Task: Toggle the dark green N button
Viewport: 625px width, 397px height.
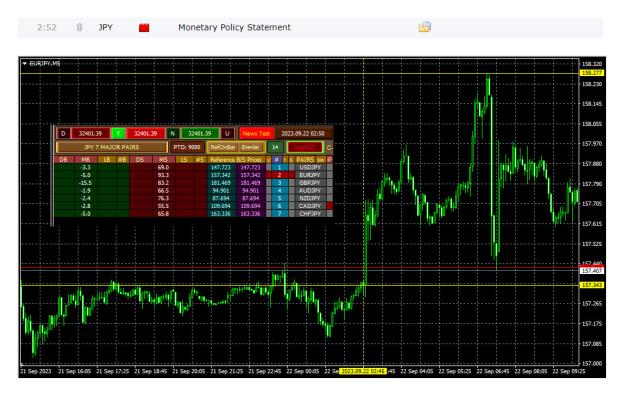Action: tap(172, 134)
